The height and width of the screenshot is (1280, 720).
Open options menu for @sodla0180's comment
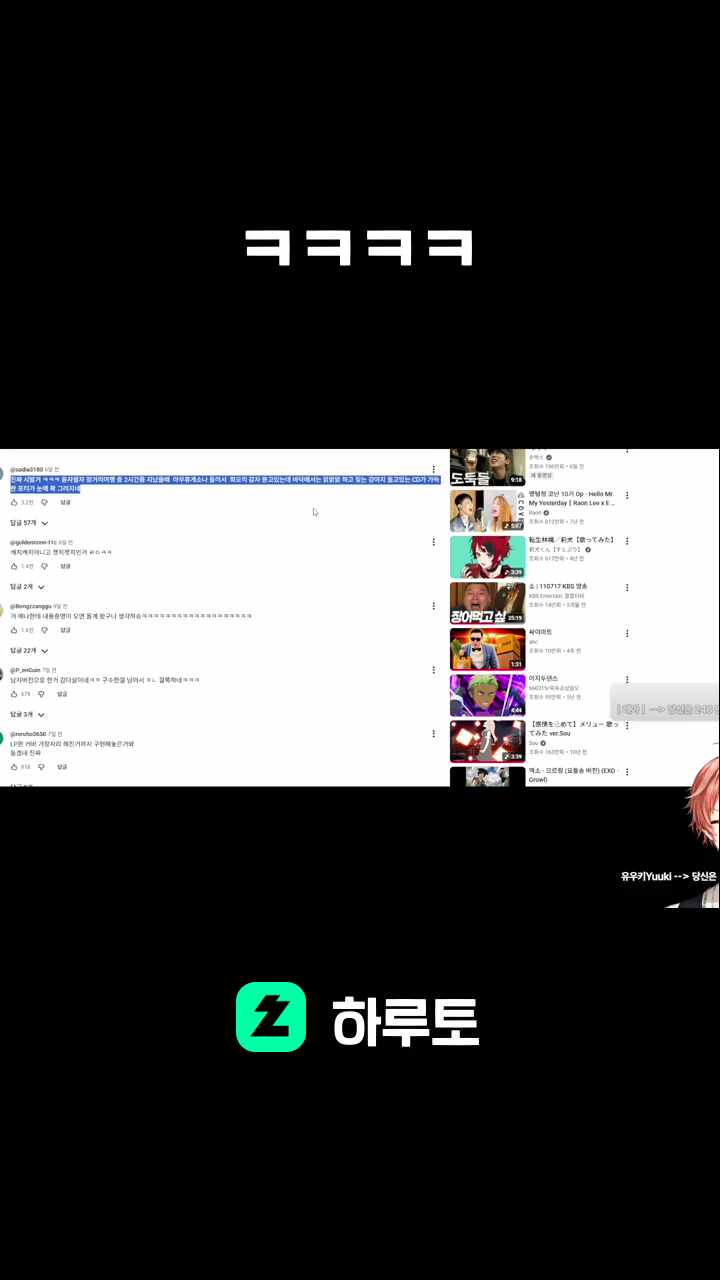pyautogui.click(x=433, y=469)
